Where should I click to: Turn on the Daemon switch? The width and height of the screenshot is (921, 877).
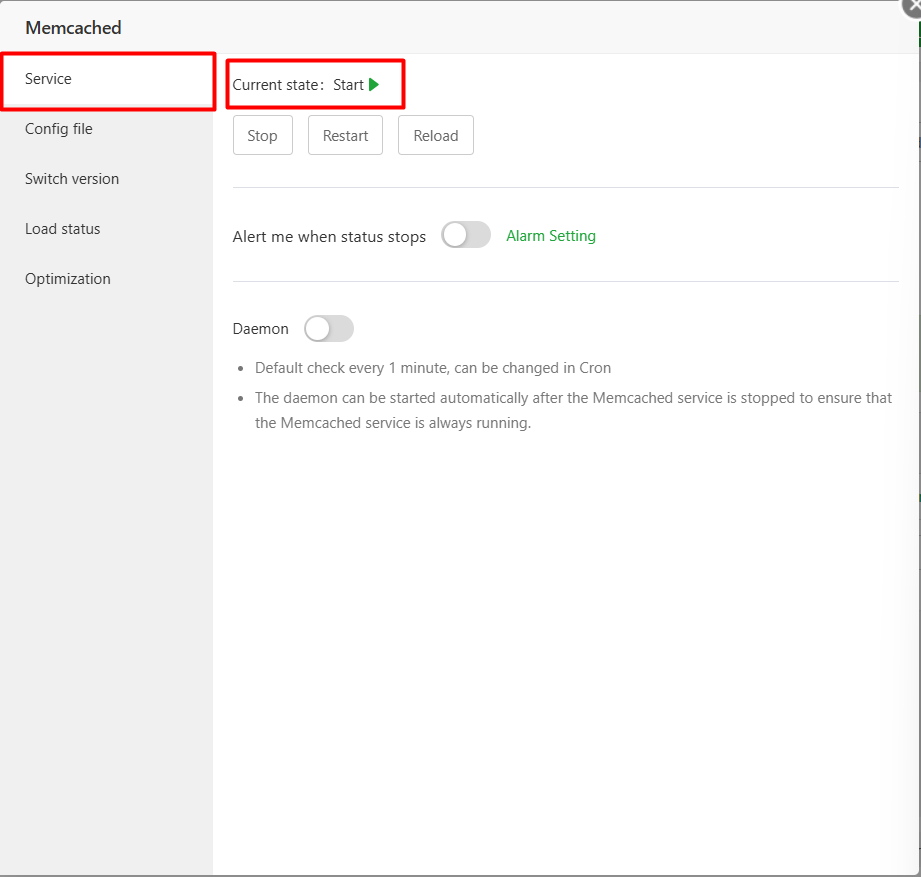click(329, 328)
